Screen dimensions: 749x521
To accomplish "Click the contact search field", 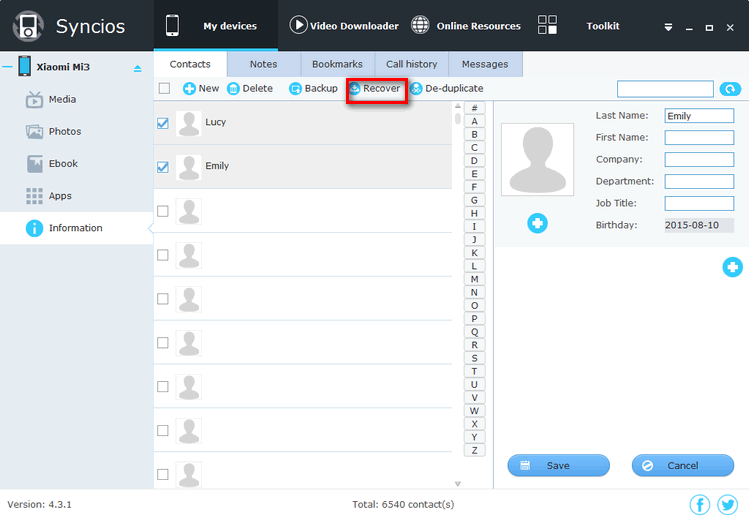I will pos(665,89).
